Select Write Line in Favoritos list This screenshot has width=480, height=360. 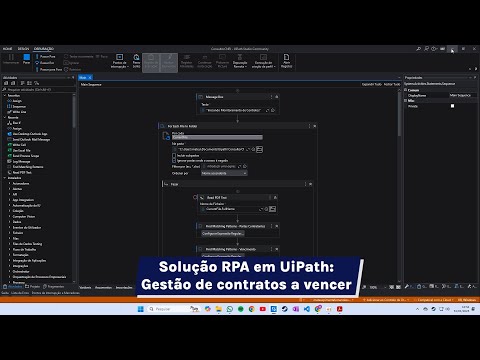(17, 112)
